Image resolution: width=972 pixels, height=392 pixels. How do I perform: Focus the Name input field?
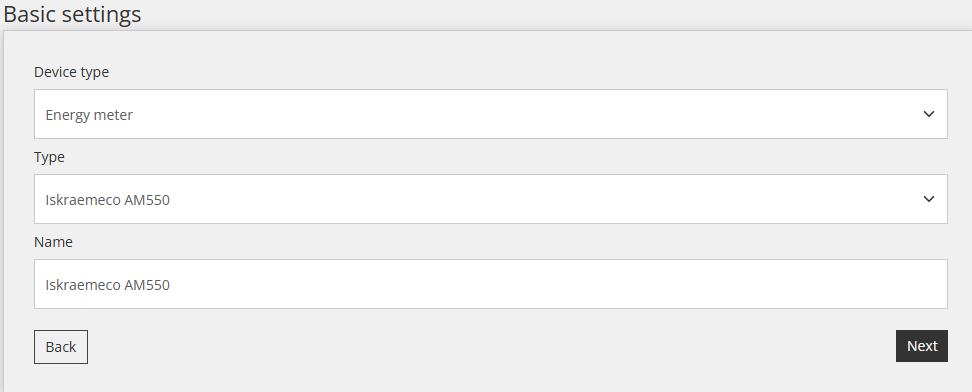(490, 284)
